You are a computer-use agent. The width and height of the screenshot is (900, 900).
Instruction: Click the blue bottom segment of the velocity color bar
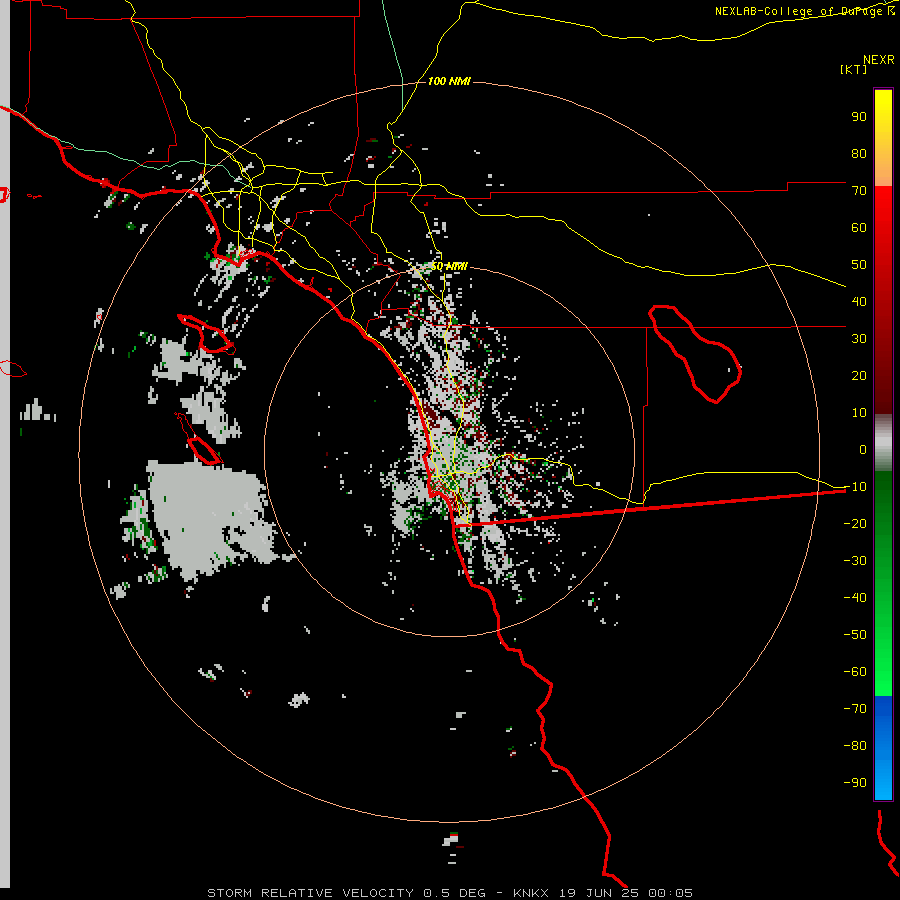point(883,748)
